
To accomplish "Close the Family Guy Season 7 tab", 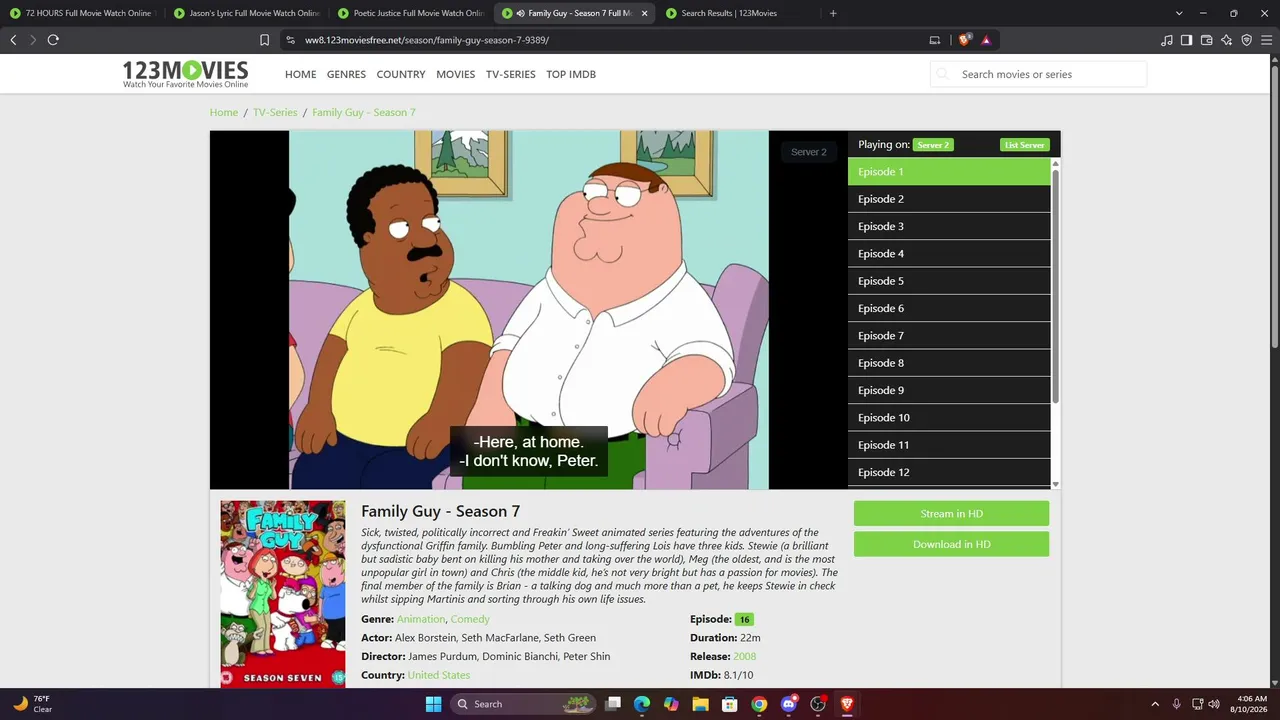I will [643, 13].
